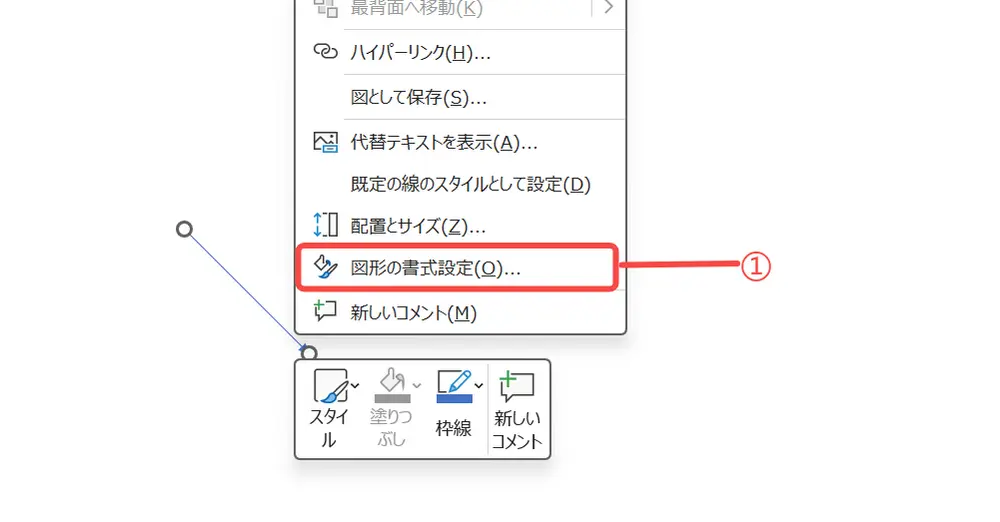Click the alt text picture icon
The width and height of the screenshot is (1000, 522).
(x=325, y=142)
